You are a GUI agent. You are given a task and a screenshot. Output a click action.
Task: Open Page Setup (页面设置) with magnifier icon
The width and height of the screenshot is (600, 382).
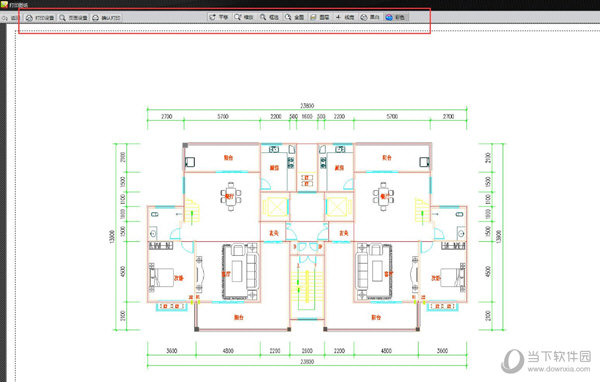pyautogui.click(x=73, y=18)
